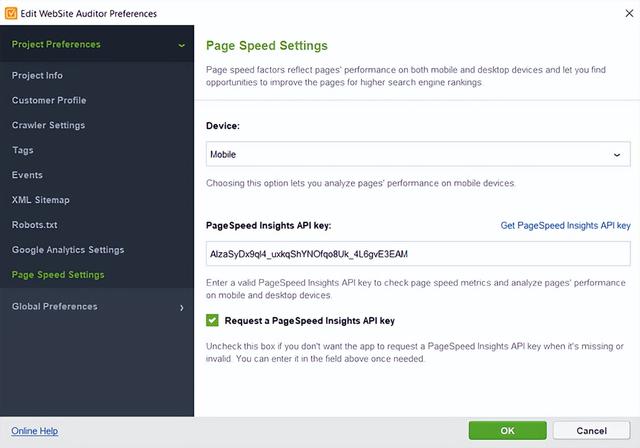The height and width of the screenshot is (448, 640).
Task: Click the Cancel button
Action: point(592,431)
